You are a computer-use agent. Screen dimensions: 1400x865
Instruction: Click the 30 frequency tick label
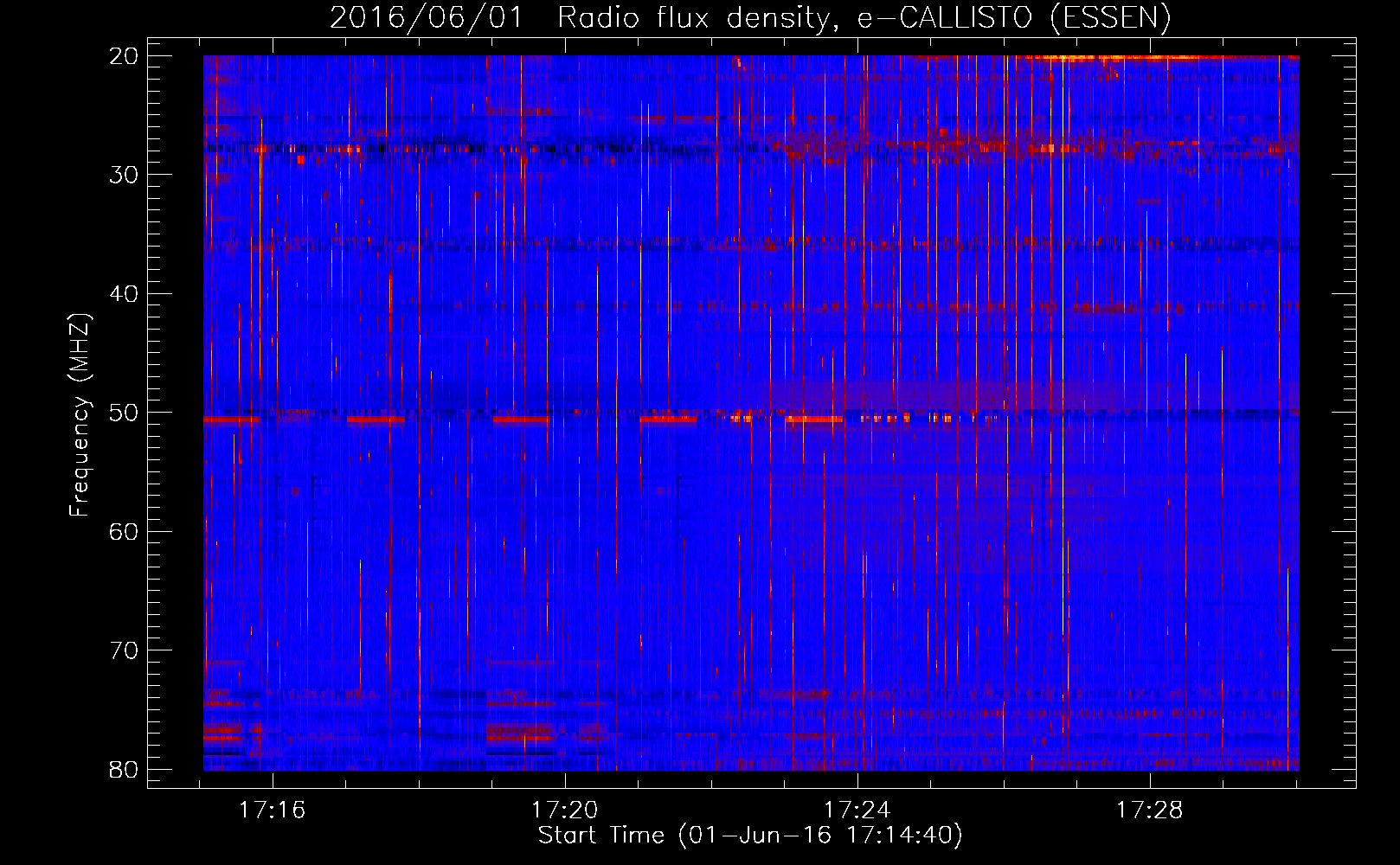pos(124,175)
